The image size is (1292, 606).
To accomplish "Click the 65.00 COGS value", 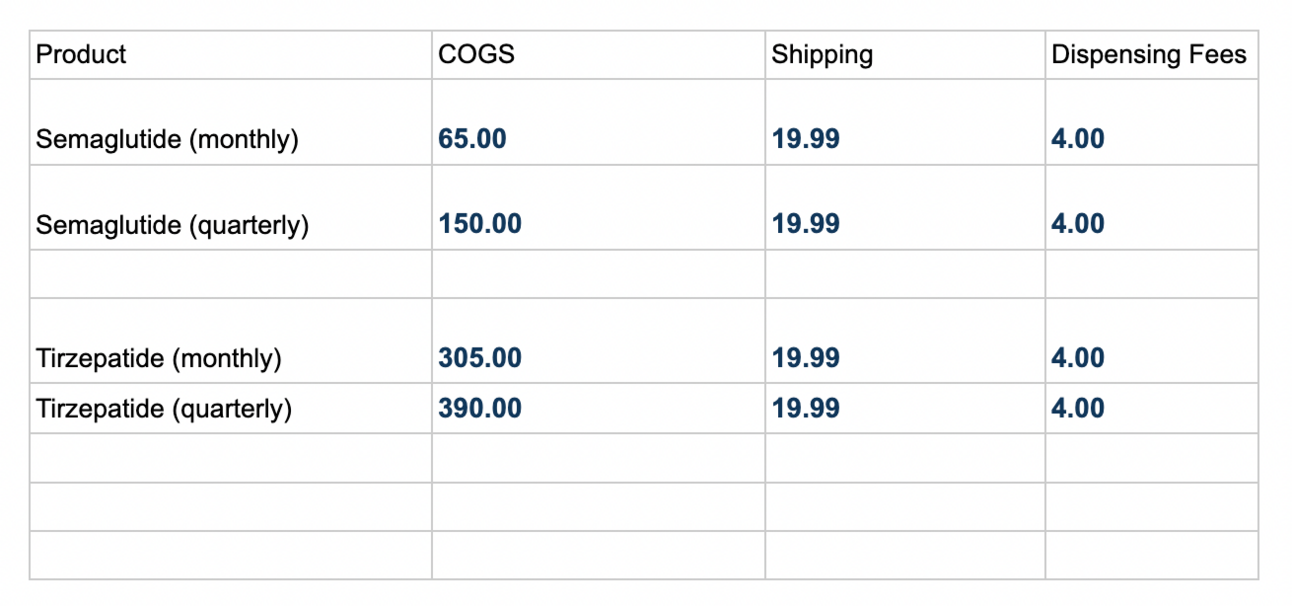I will pos(472,139).
